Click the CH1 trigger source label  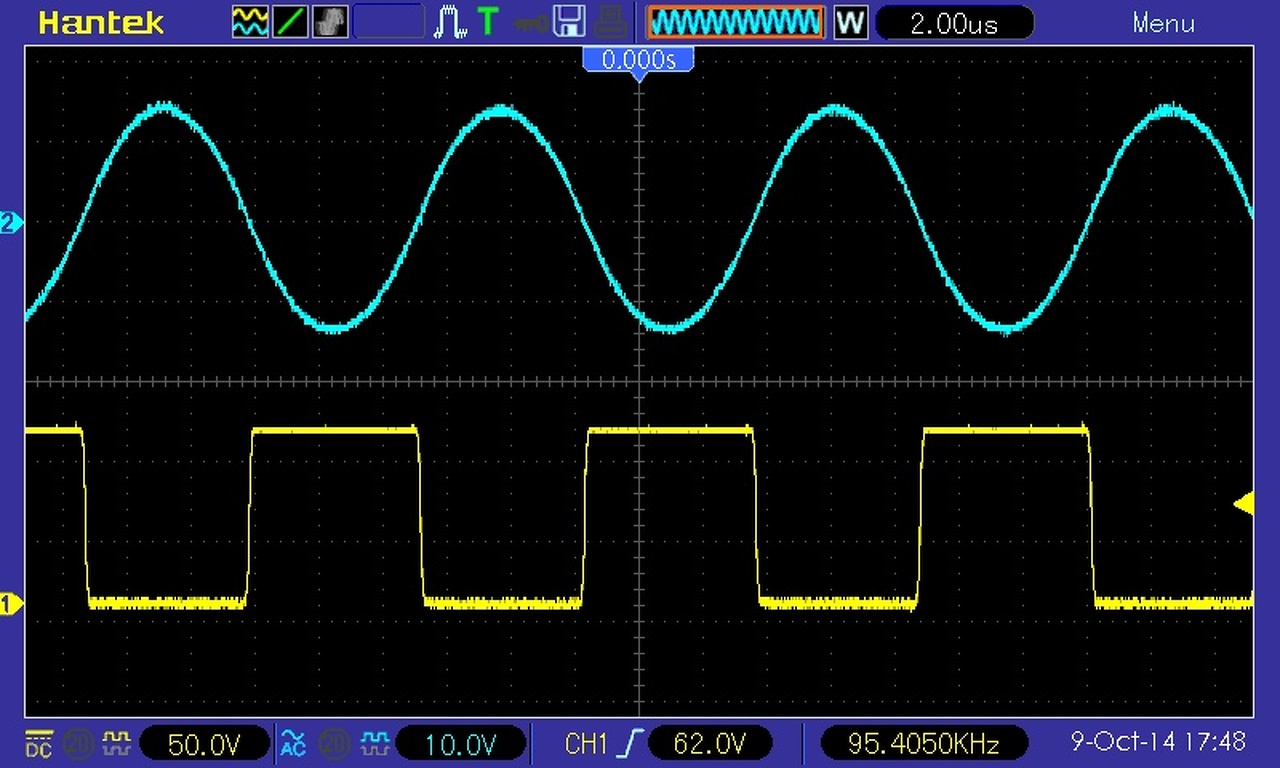click(586, 743)
